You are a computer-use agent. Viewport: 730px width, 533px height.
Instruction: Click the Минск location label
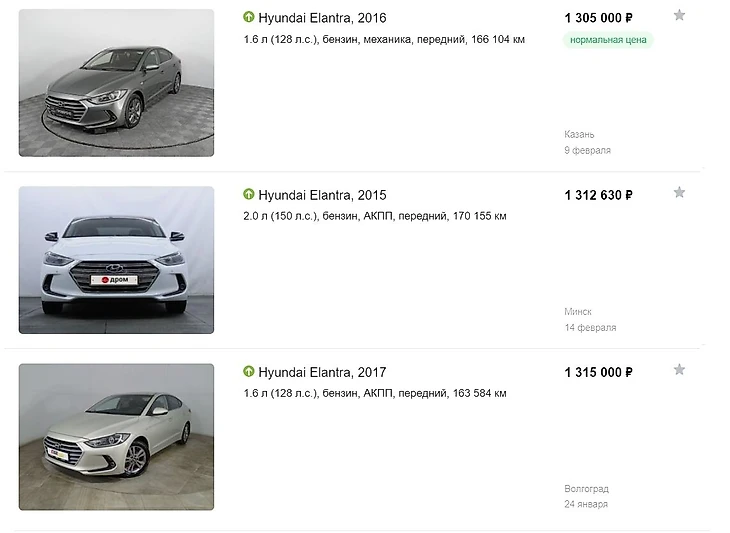578,311
